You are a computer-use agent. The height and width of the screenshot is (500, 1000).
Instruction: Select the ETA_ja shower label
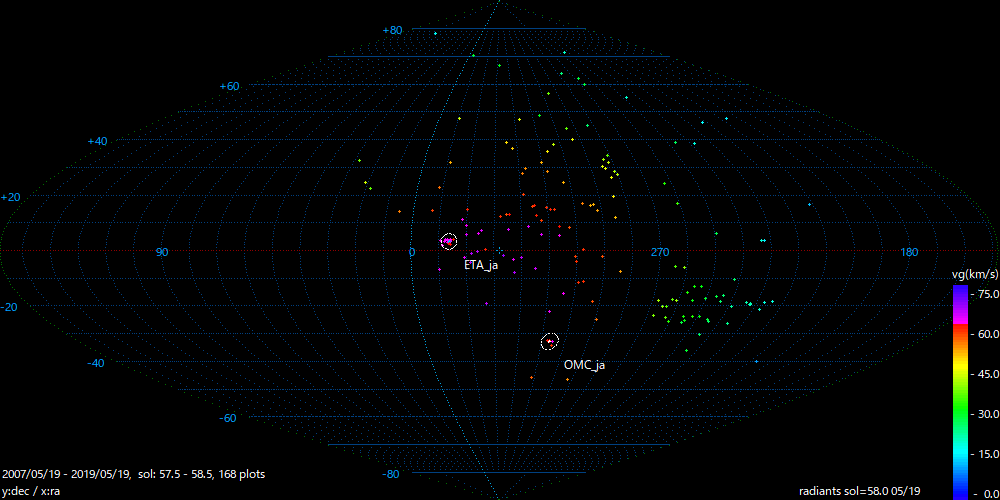point(480,265)
